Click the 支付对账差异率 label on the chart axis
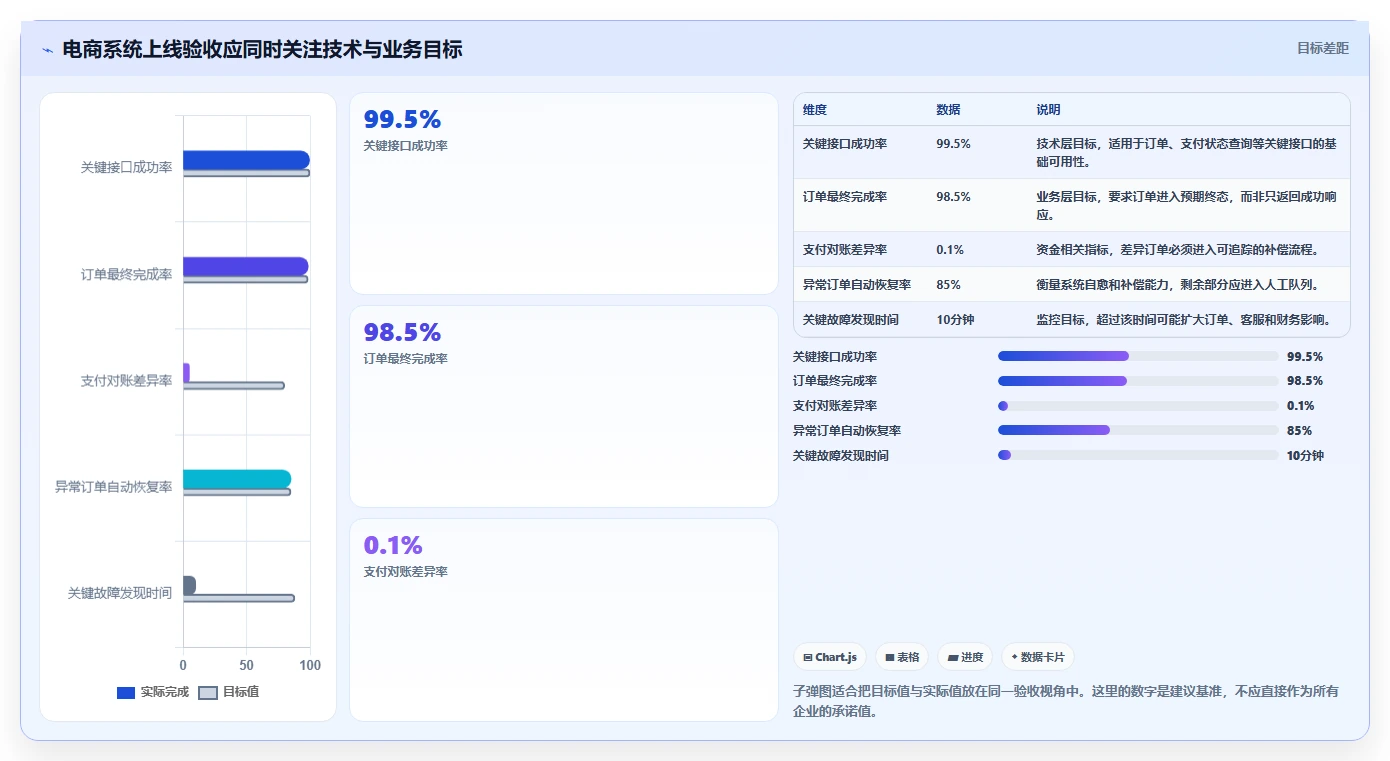The image size is (1390, 761). [126, 381]
